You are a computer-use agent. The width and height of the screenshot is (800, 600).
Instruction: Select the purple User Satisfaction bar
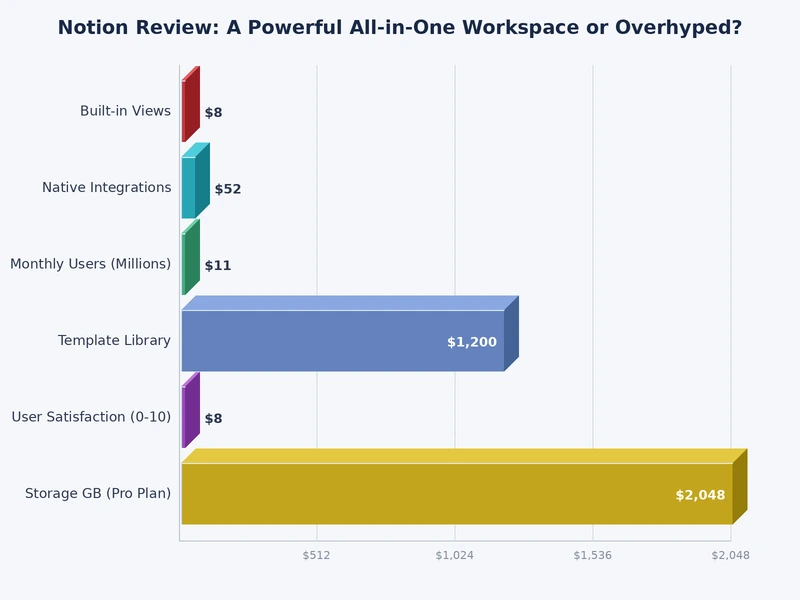click(191, 410)
